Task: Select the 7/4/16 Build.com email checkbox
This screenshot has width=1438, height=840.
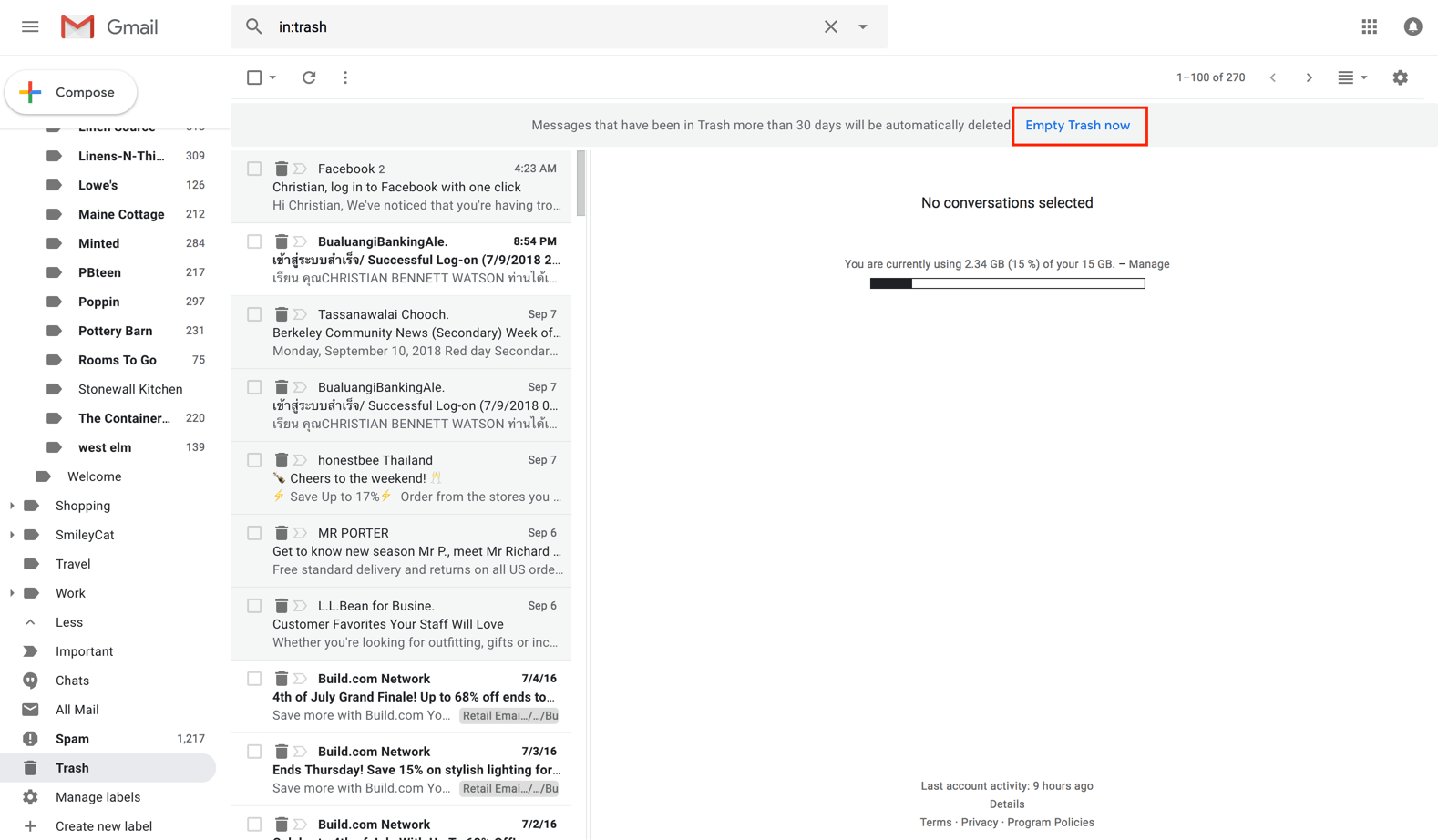Action: pyautogui.click(x=254, y=679)
